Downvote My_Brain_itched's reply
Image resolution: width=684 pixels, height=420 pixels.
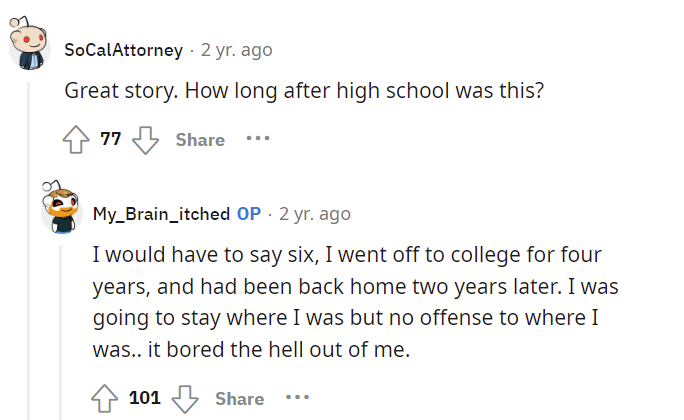click(185, 399)
